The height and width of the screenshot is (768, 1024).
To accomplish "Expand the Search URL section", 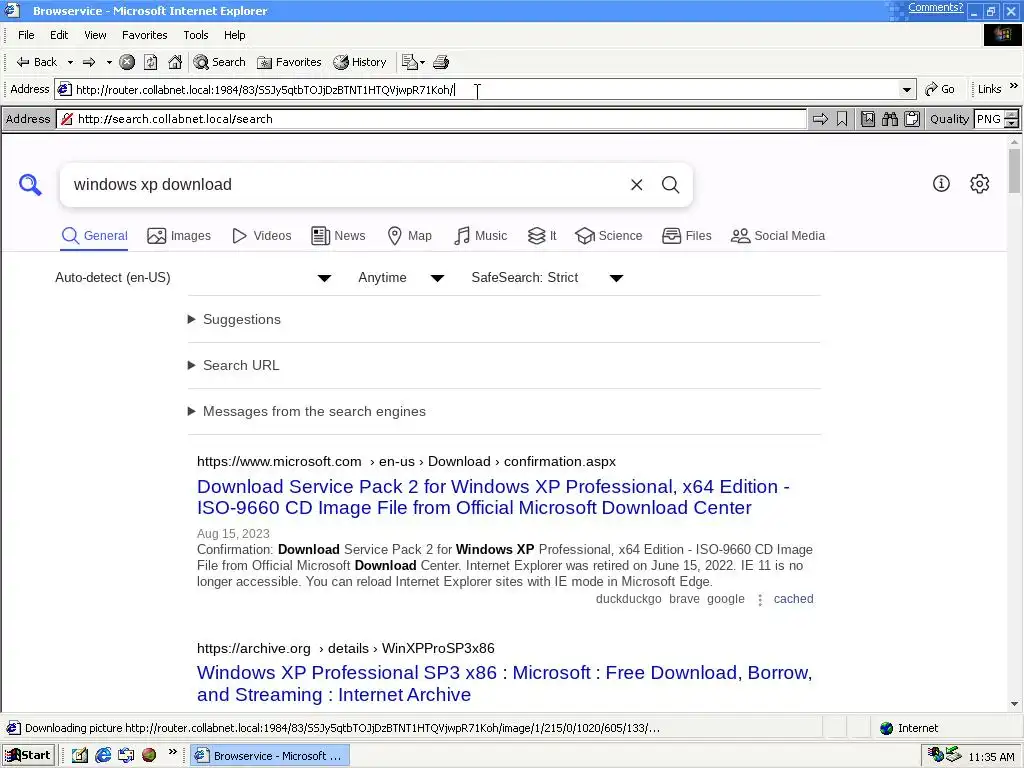I will point(234,365).
